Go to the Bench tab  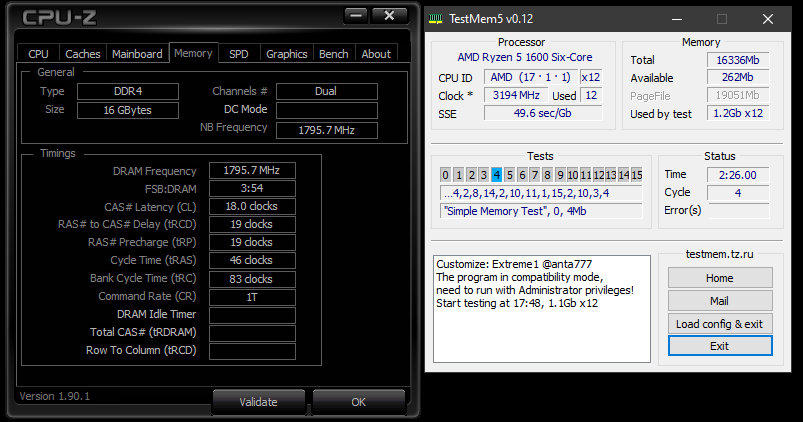point(333,54)
